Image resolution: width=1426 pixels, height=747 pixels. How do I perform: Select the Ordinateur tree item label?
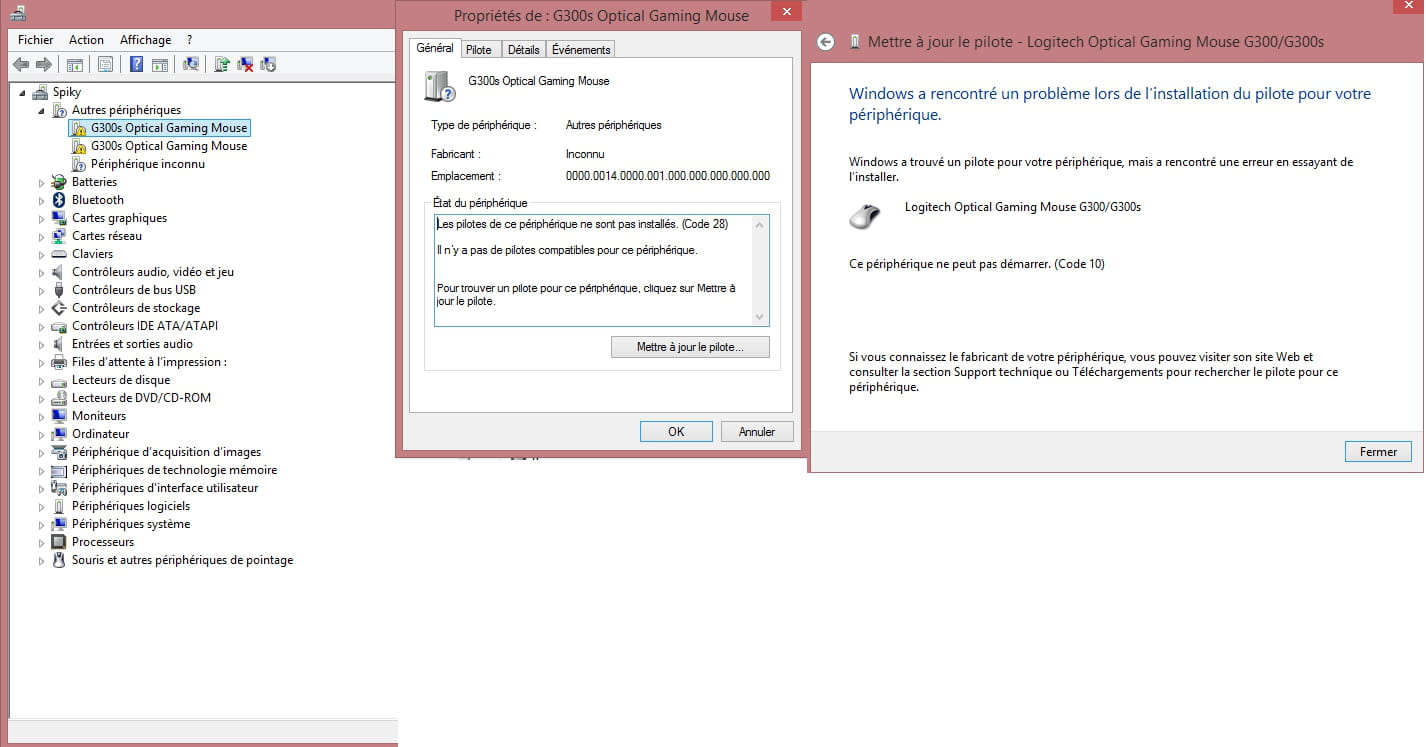coord(101,434)
